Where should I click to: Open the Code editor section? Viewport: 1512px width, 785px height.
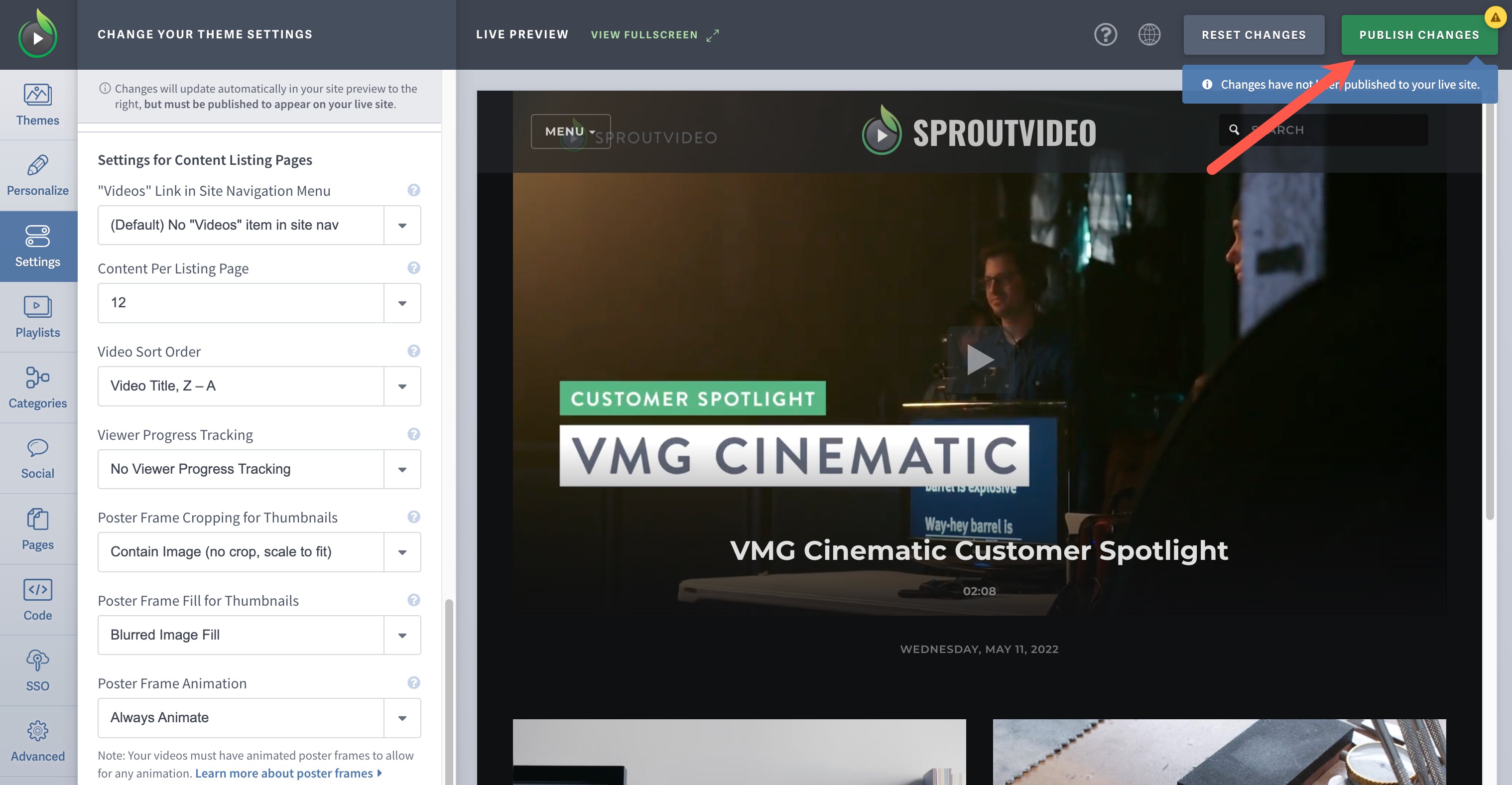coord(37,600)
